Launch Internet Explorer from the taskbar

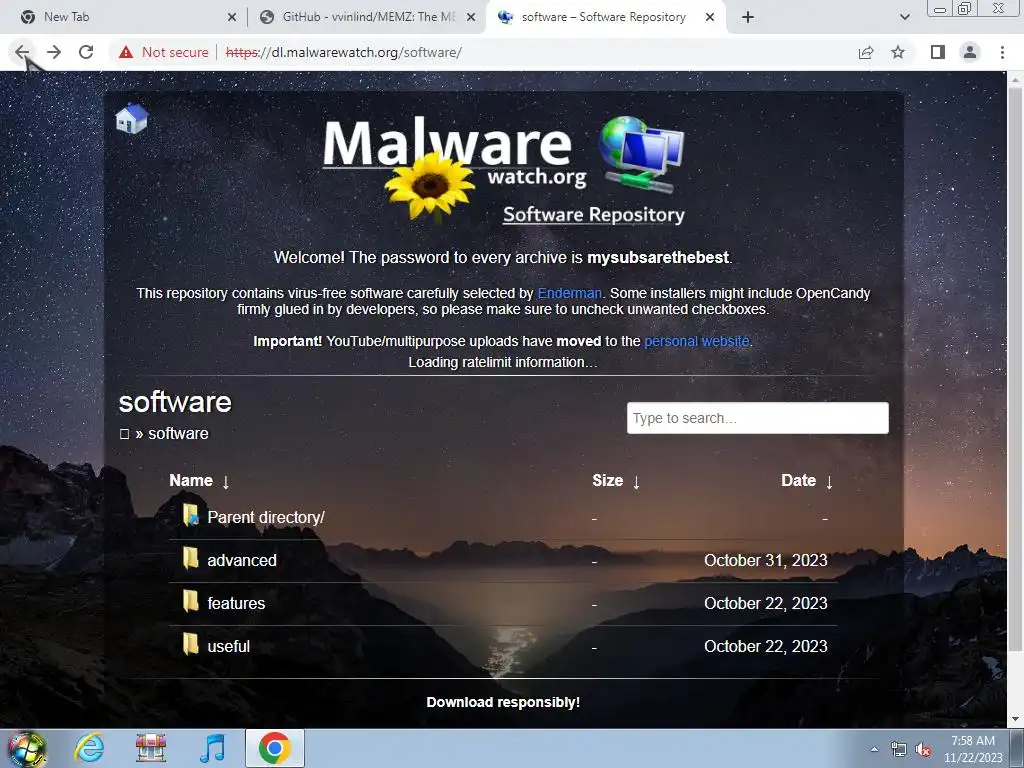89,748
